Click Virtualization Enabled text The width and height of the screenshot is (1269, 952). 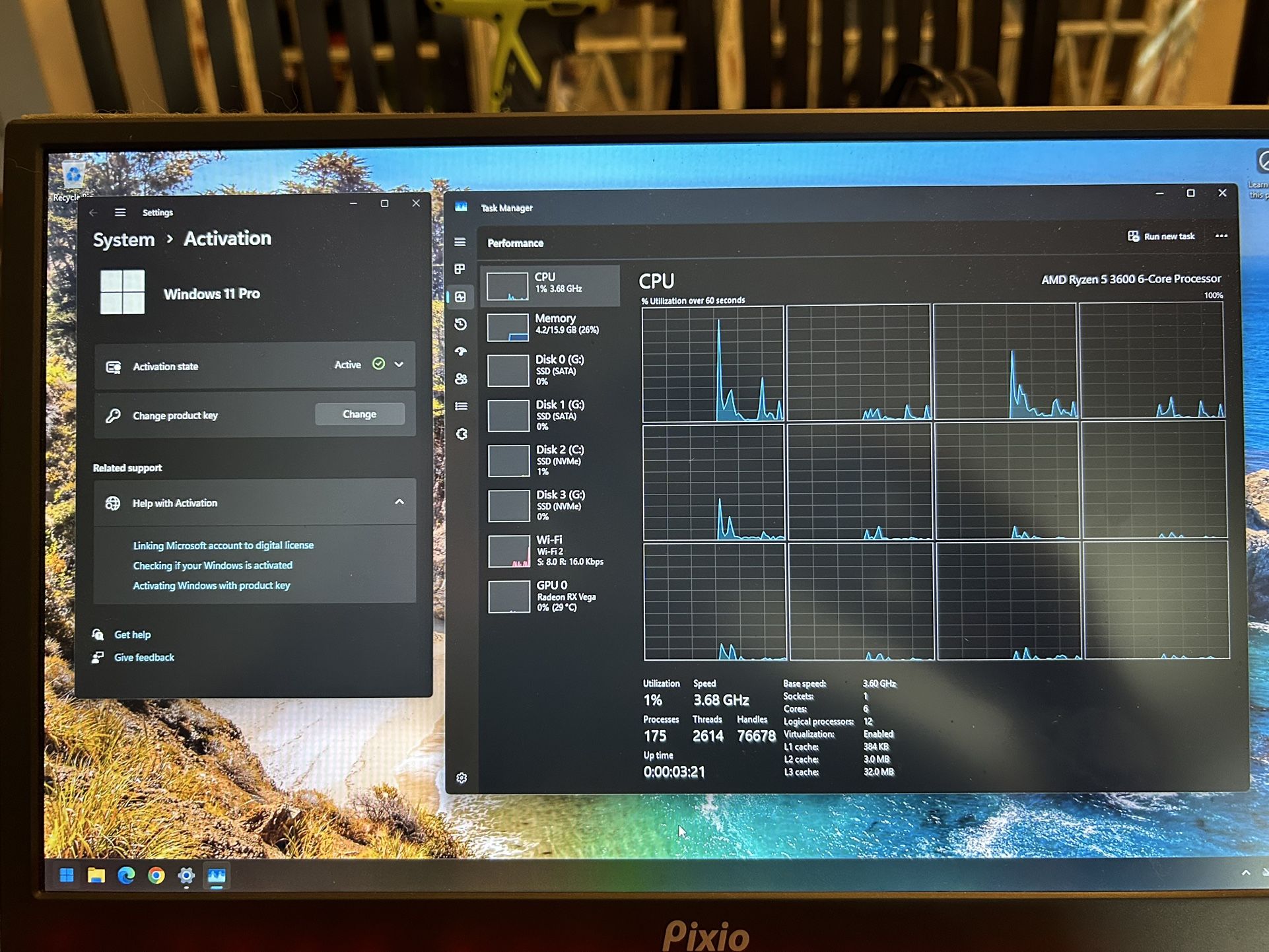(878, 734)
